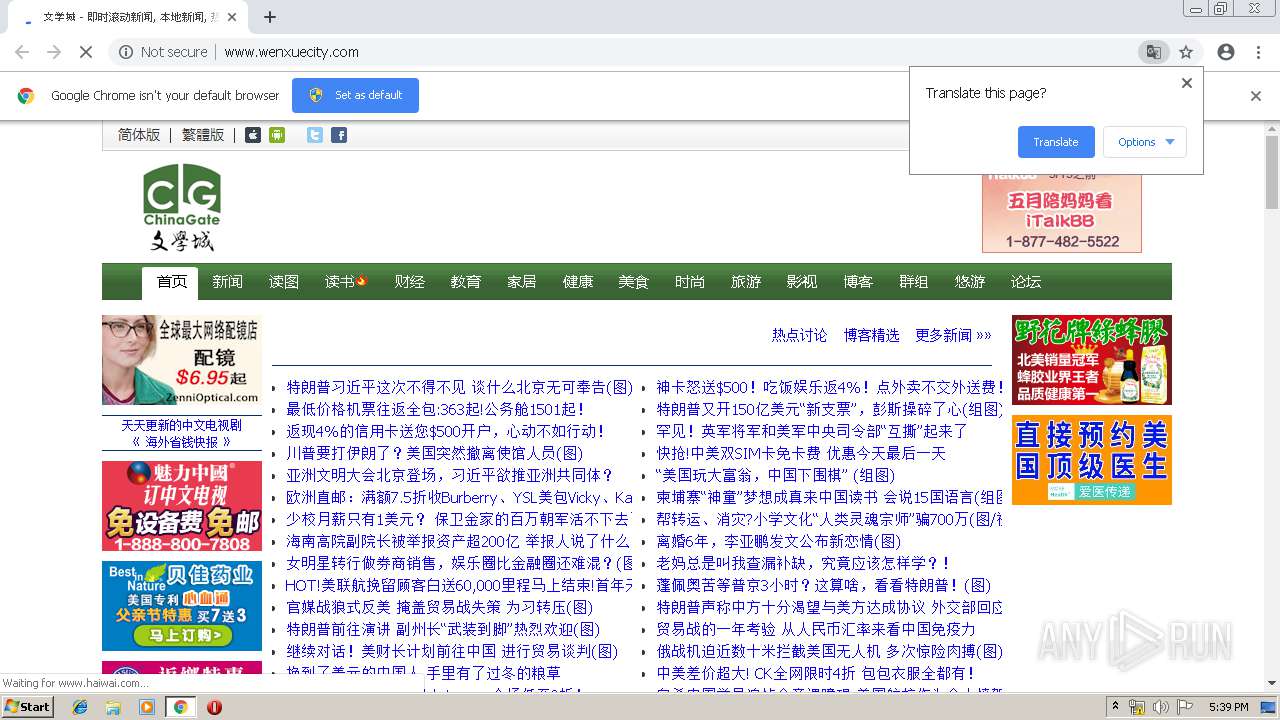
Task: Open a new browser tab
Action: pos(269,17)
